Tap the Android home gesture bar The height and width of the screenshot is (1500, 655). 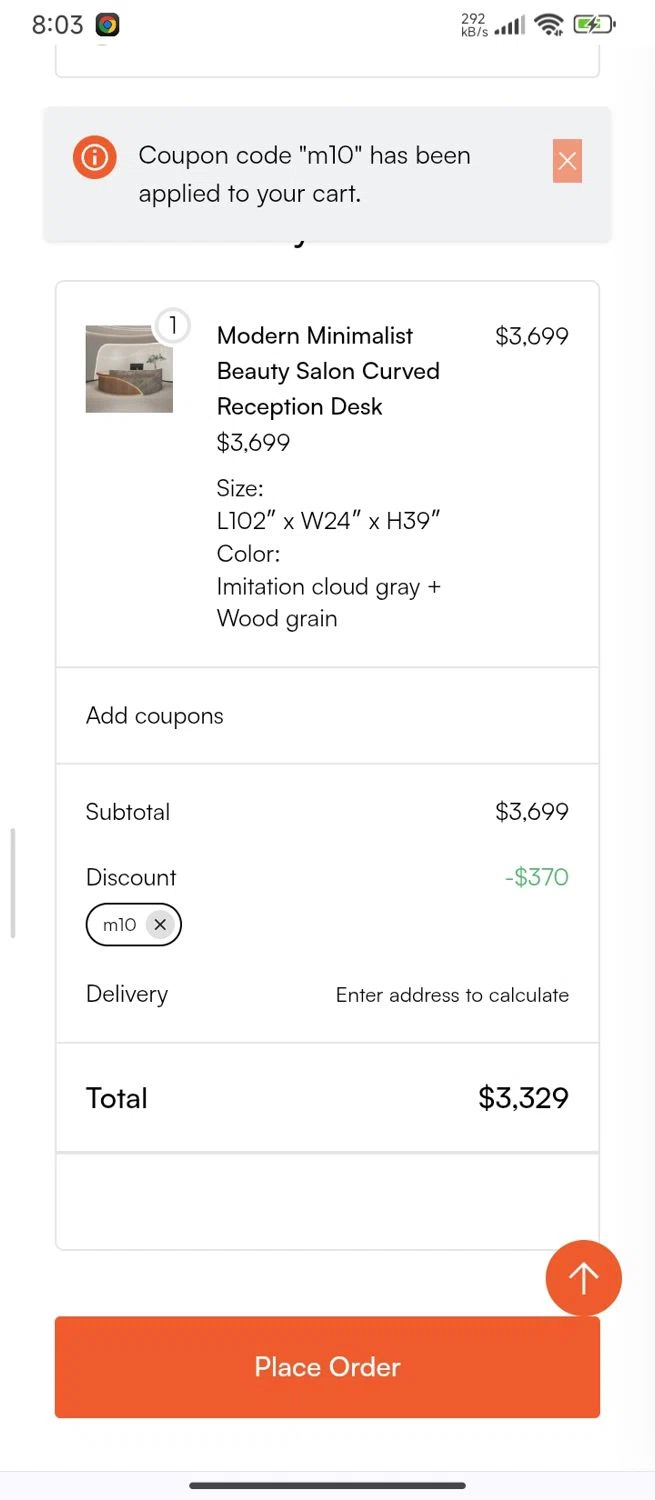[327, 1485]
